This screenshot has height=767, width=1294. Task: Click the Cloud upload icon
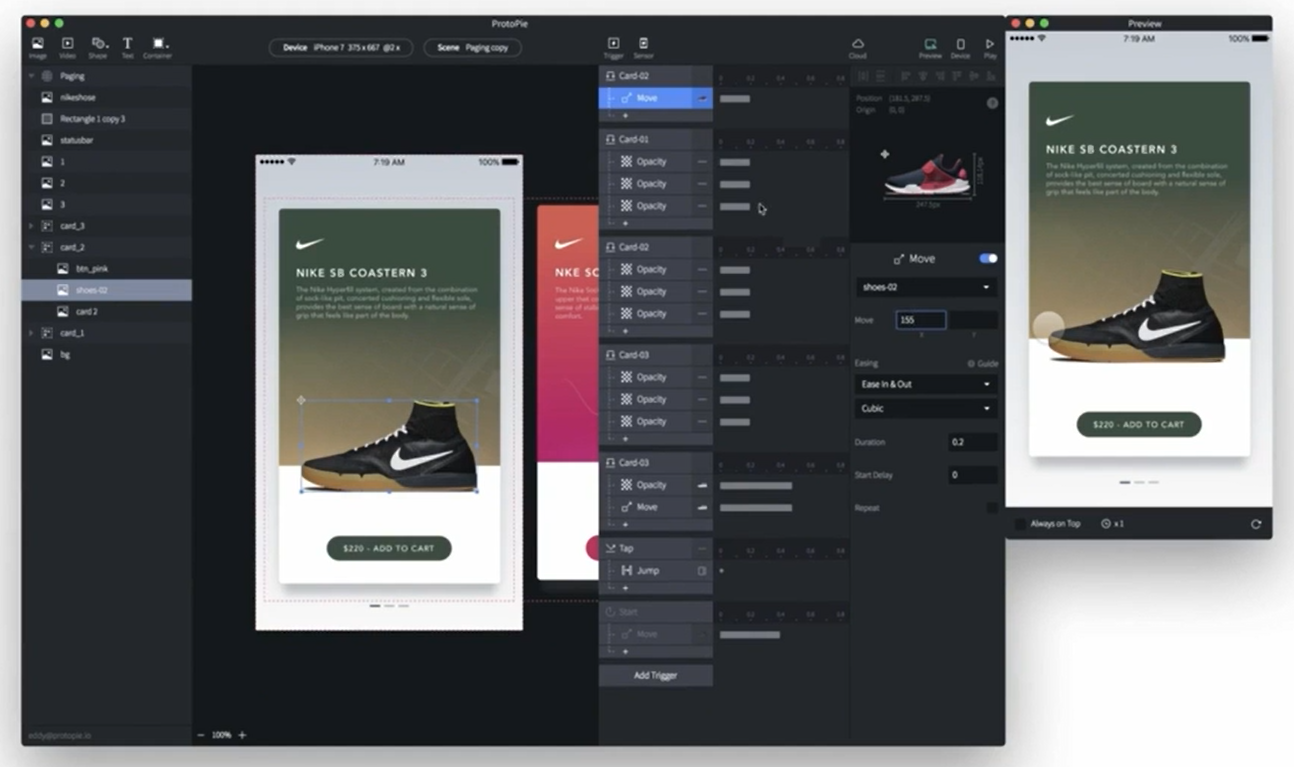pos(858,46)
